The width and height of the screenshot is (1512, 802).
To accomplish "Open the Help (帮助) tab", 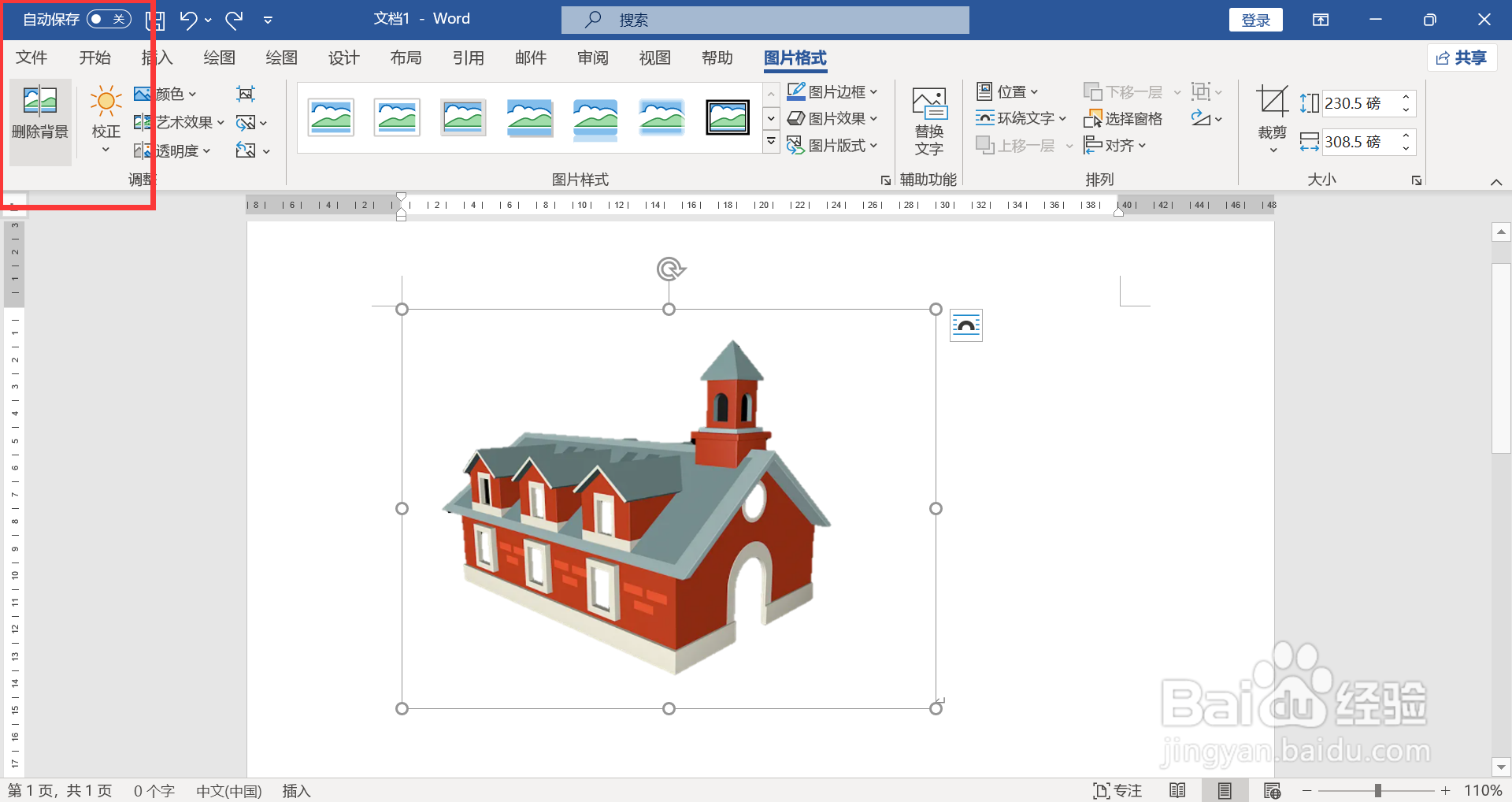I will pyautogui.click(x=717, y=58).
